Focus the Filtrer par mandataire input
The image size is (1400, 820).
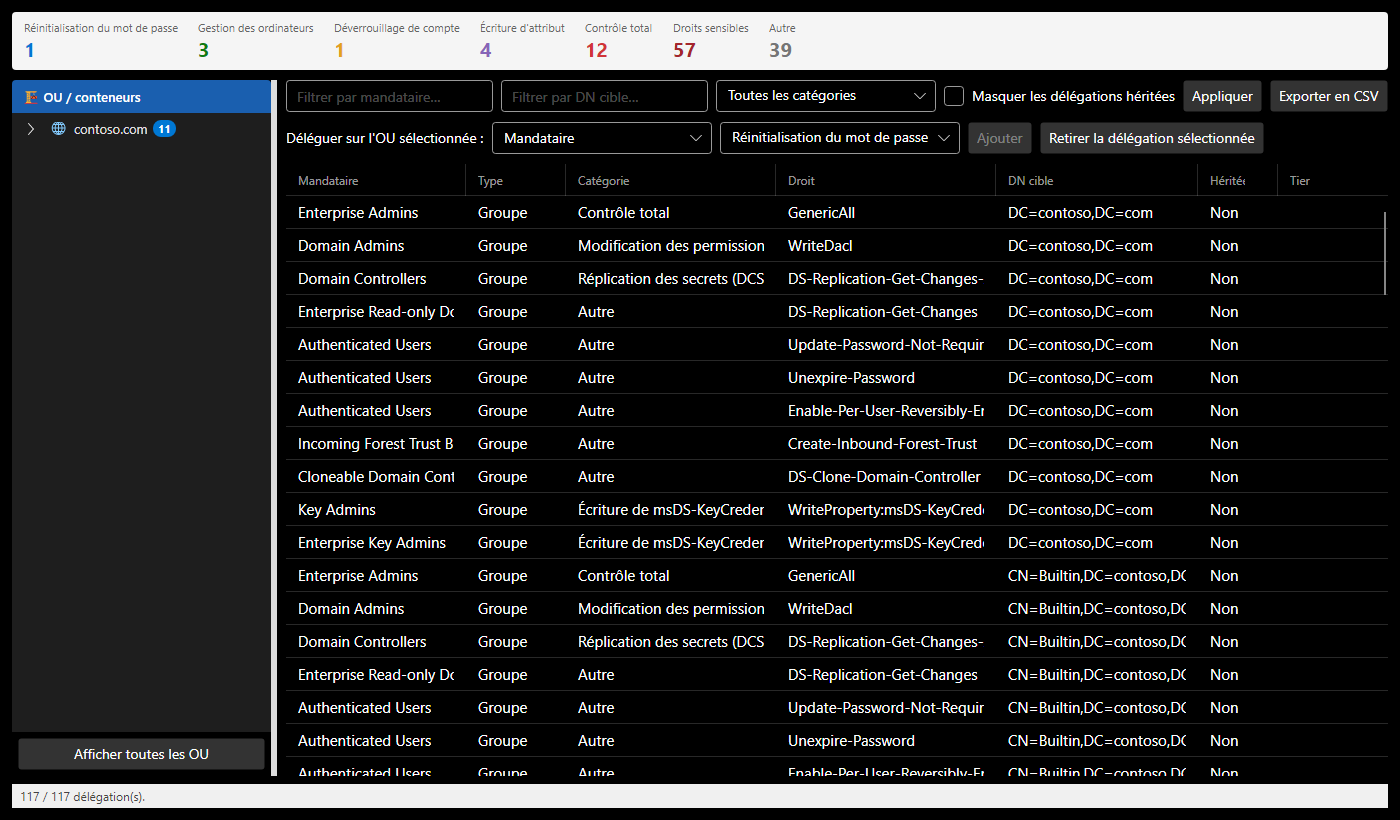point(389,96)
